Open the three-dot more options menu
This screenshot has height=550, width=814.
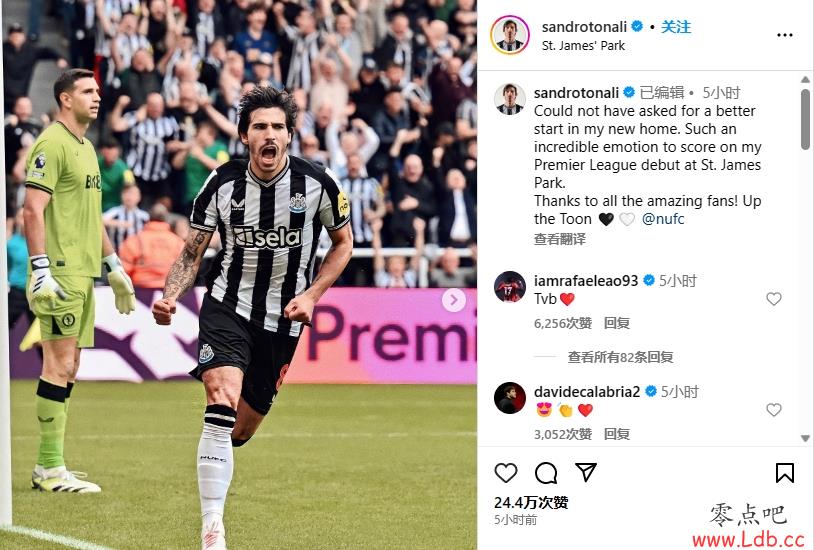[x=784, y=35]
